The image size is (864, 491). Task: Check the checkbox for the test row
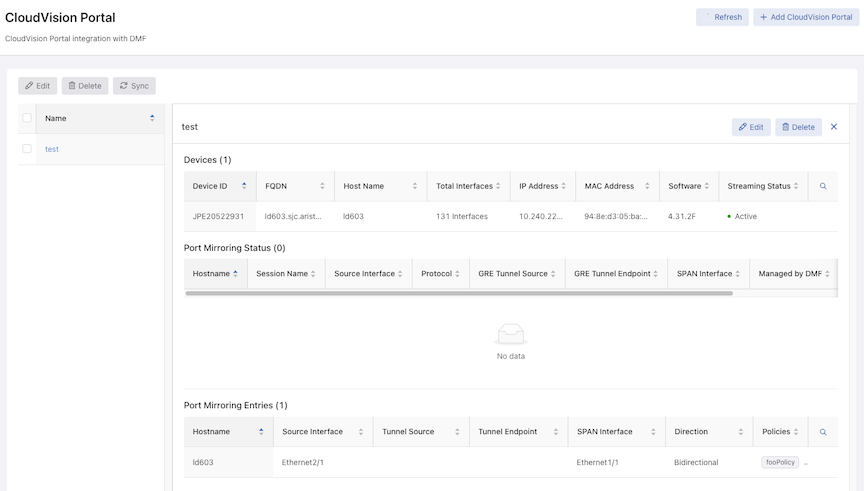[x=27, y=149]
